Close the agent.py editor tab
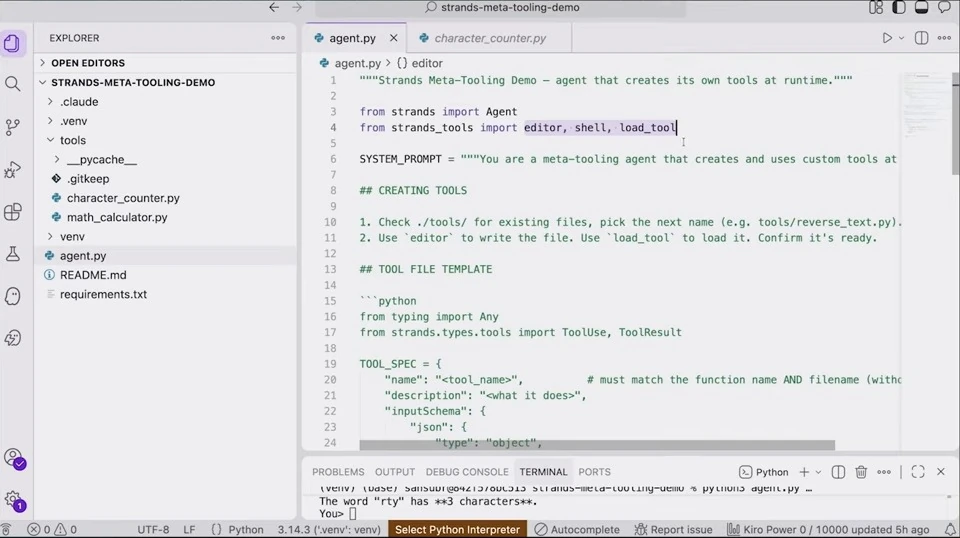 click(x=394, y=38)
